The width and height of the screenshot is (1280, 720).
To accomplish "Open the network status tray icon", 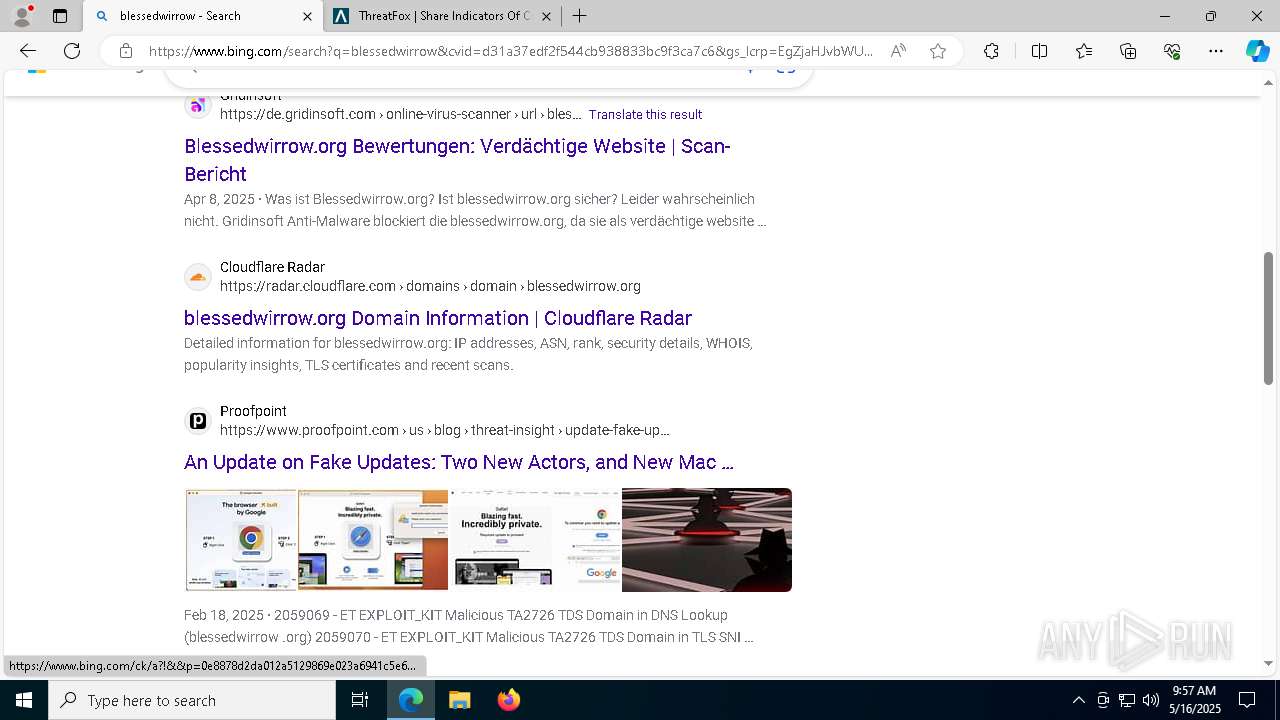I will (x=1127, y=700).
